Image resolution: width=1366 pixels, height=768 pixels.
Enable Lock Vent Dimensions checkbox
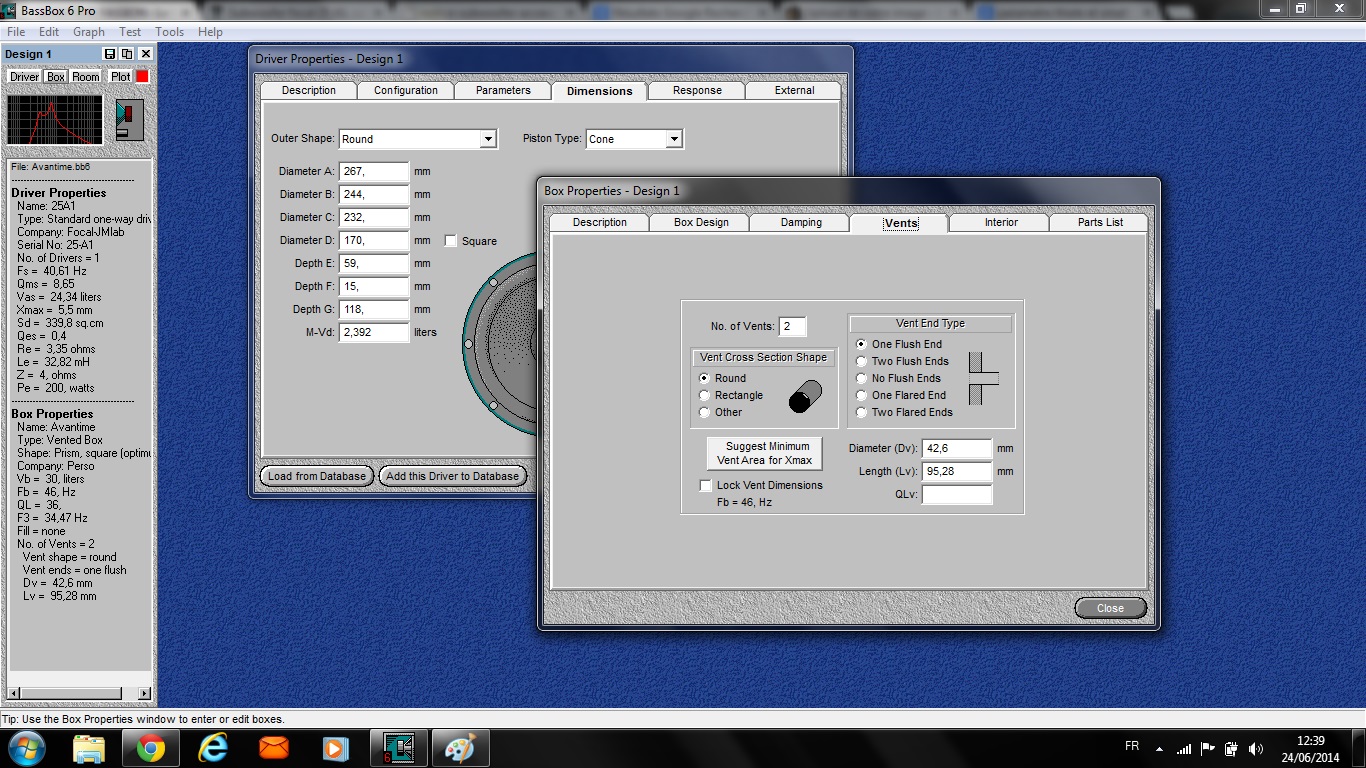pyautogui.click(x=706, y=486)
